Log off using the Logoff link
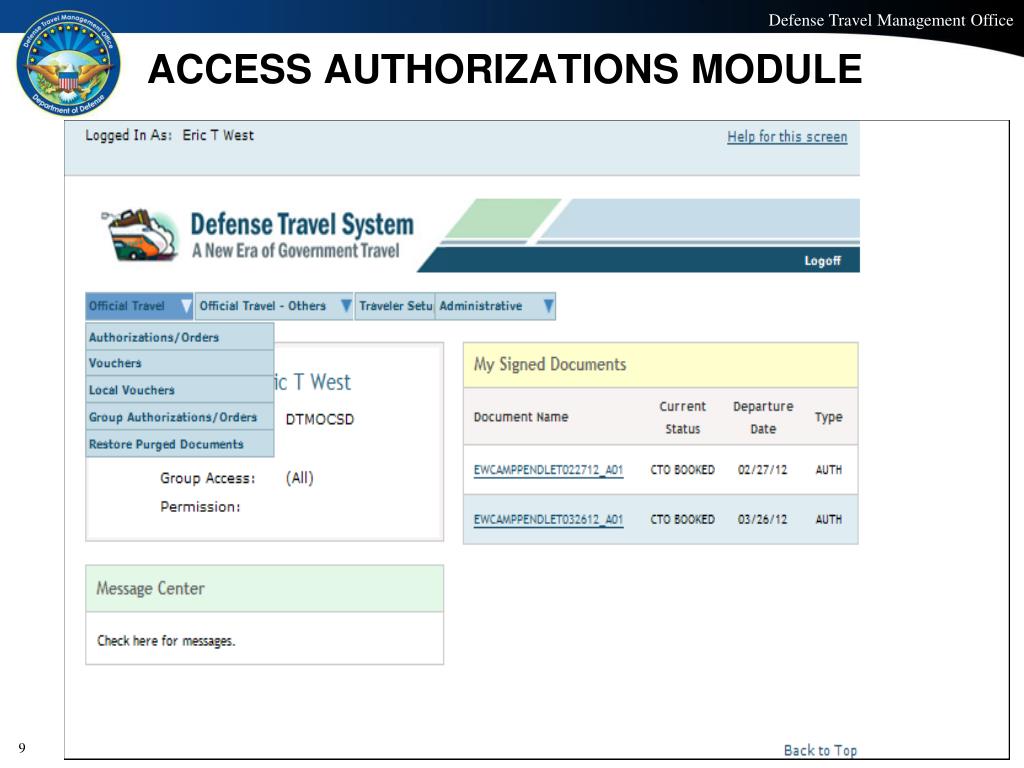 pos(822,261)
